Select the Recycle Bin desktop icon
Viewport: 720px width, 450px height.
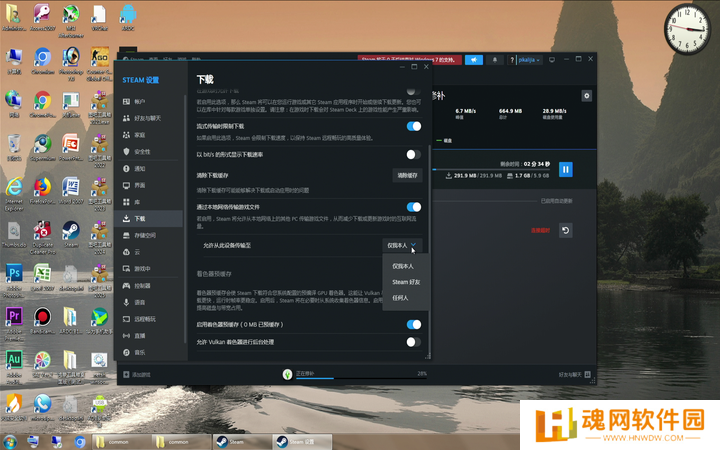(14, 147)
